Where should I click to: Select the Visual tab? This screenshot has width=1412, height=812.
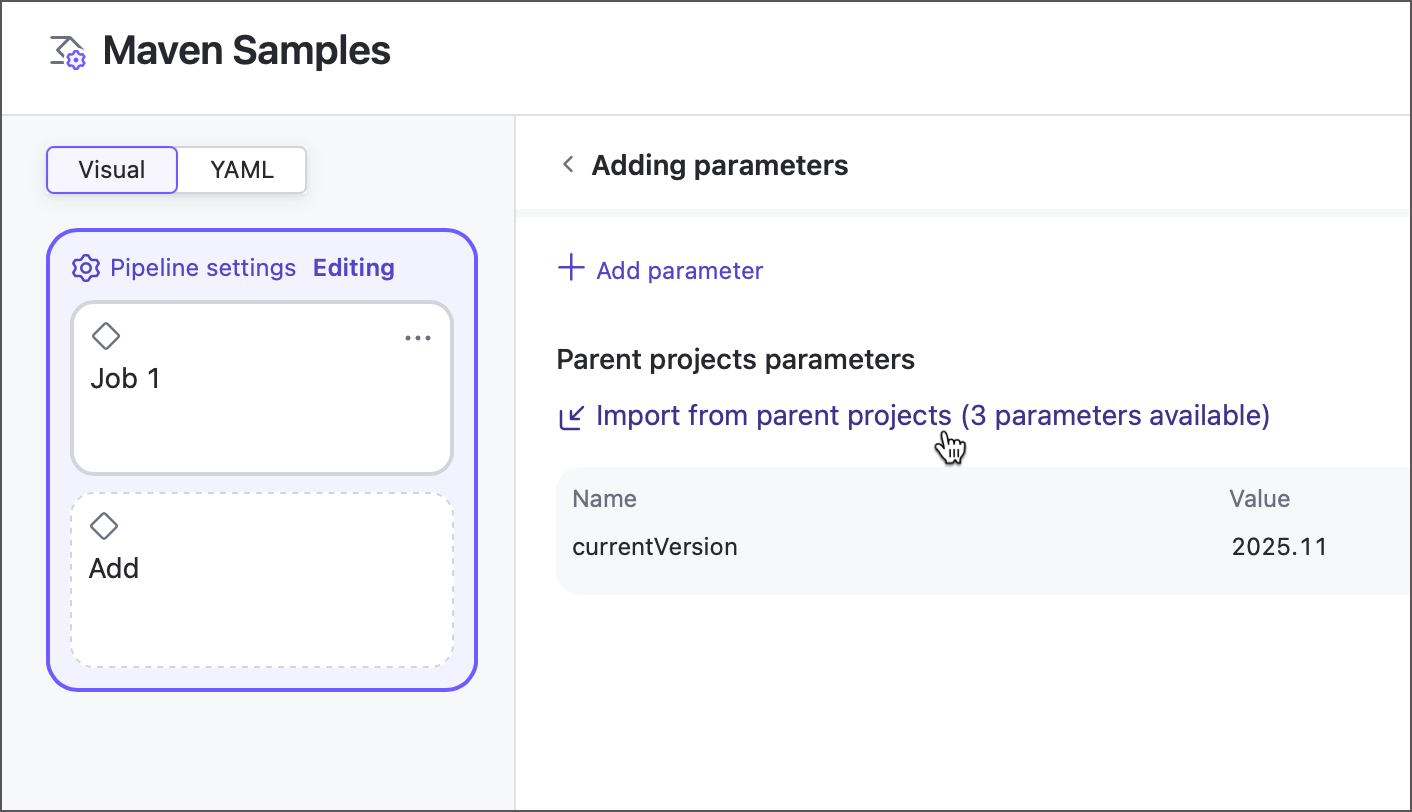click(111, 170)
